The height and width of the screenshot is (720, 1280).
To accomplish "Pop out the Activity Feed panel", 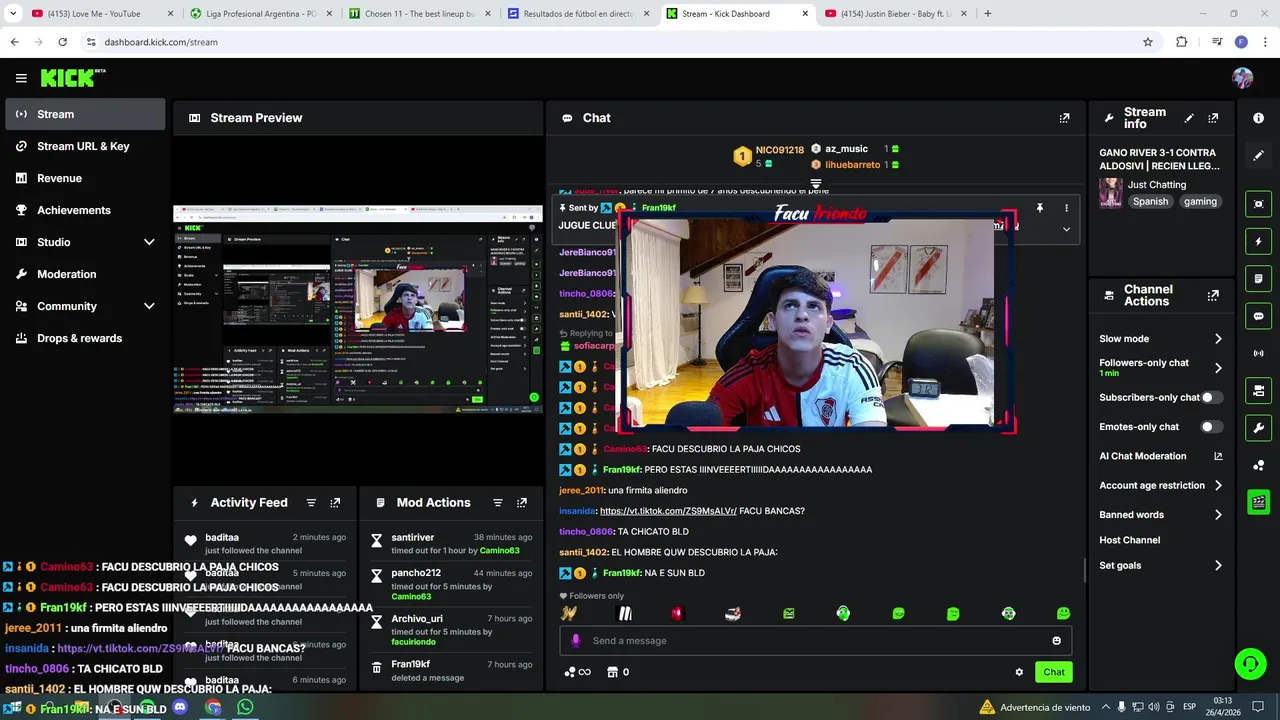I will pos(335,503).
